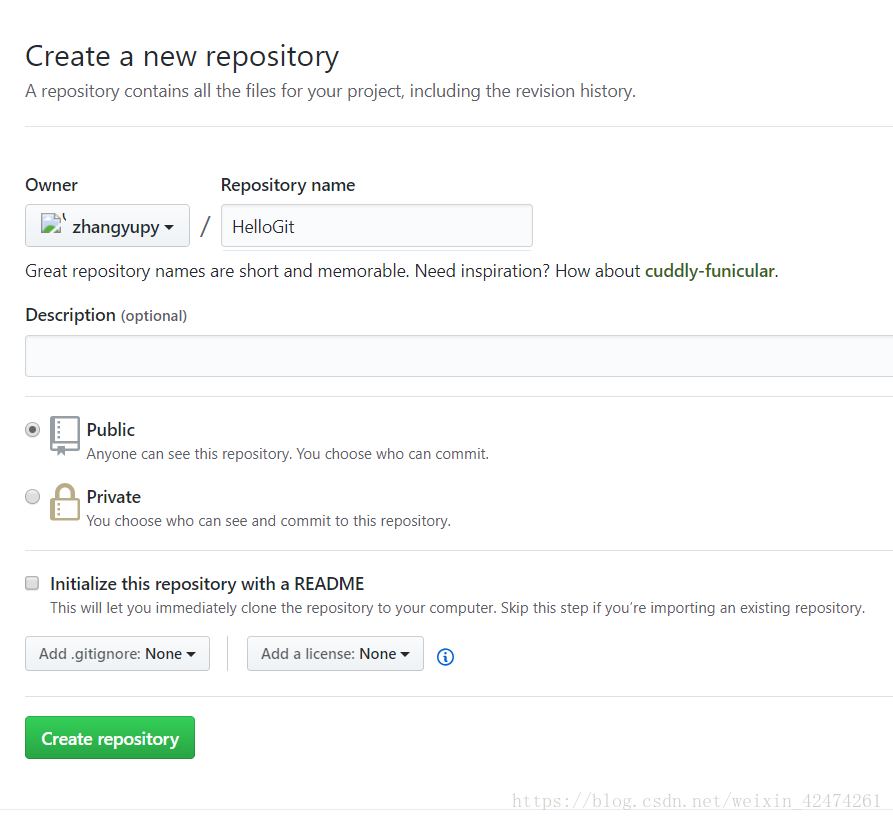Click 'You choose who can see and commit' text
Image resolution: width=893 pixels, height=821 pixels.
(x=268, y=521)
